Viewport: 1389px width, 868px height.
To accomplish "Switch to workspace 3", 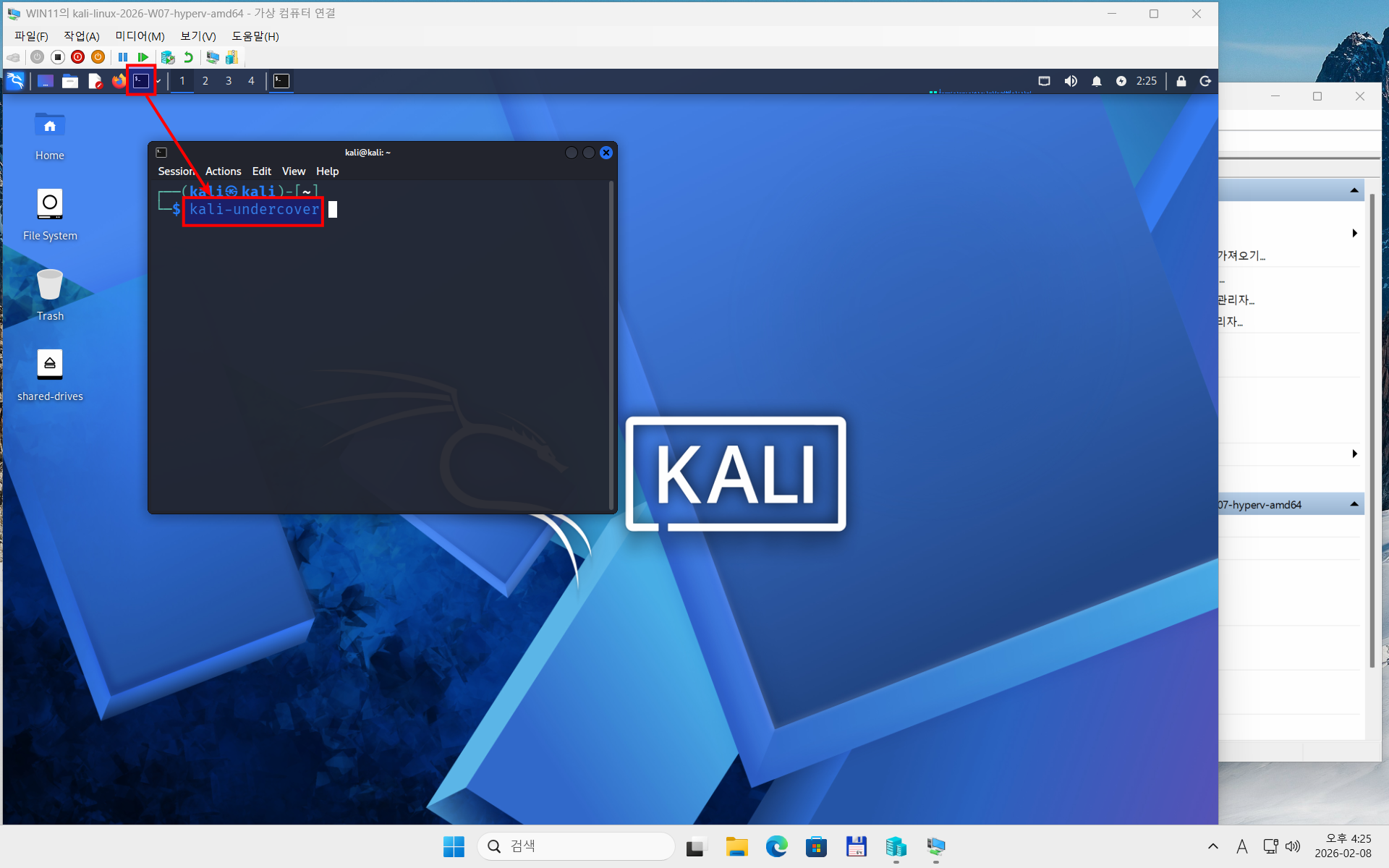I will pos(229,81).
